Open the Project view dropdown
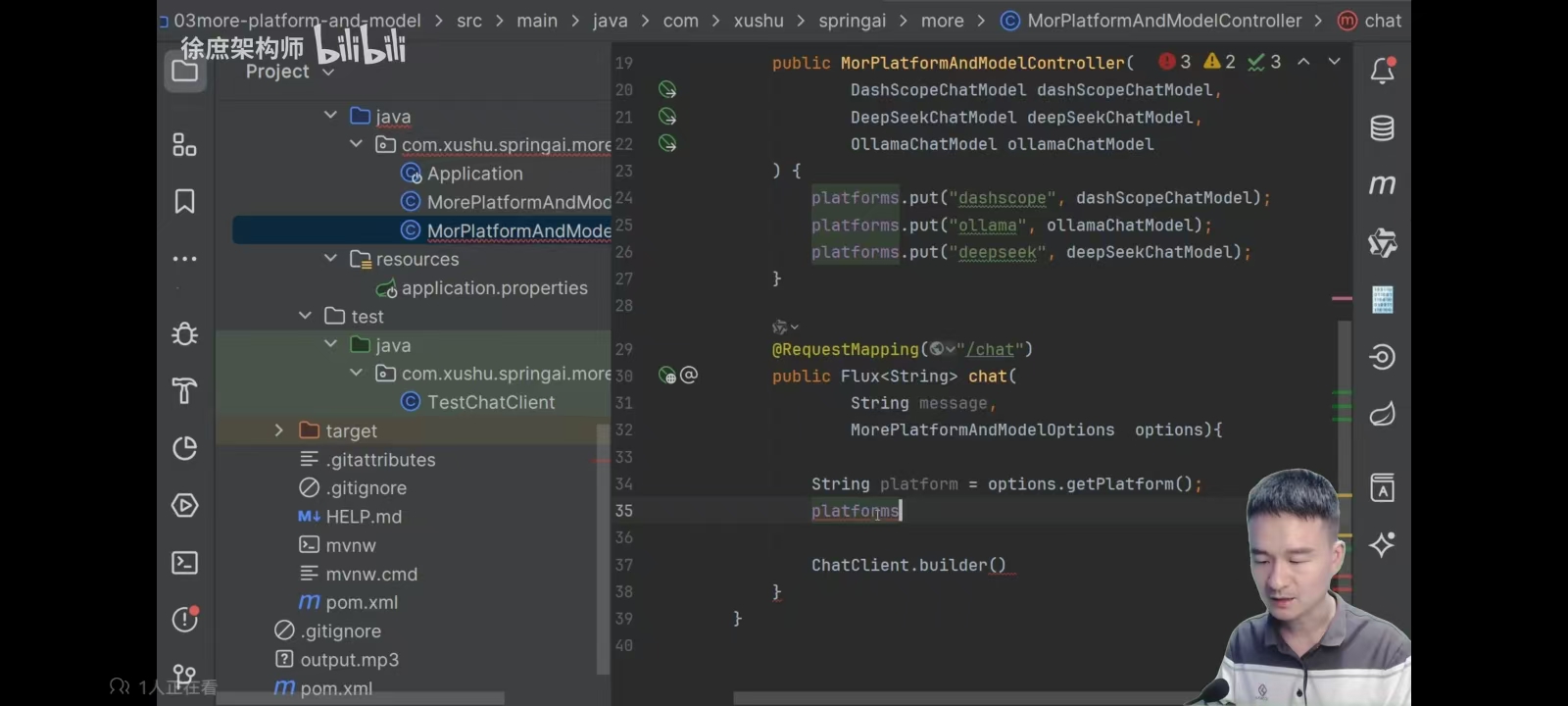This screenshot has height=706, width=1568. [289, 72]
